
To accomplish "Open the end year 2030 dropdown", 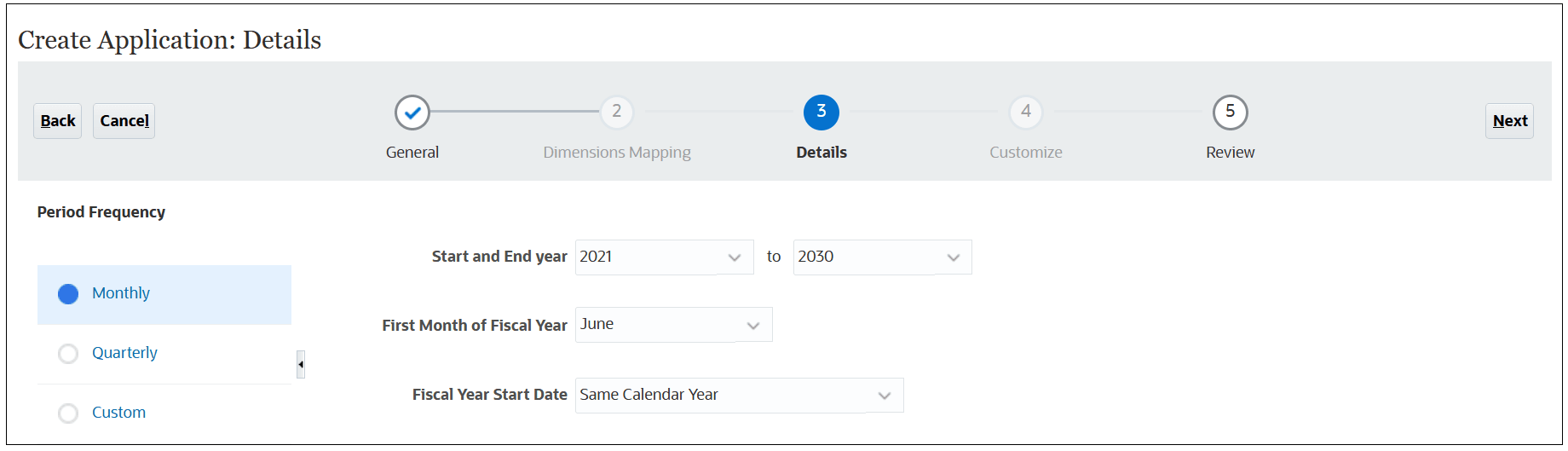I will coord(883,257).
